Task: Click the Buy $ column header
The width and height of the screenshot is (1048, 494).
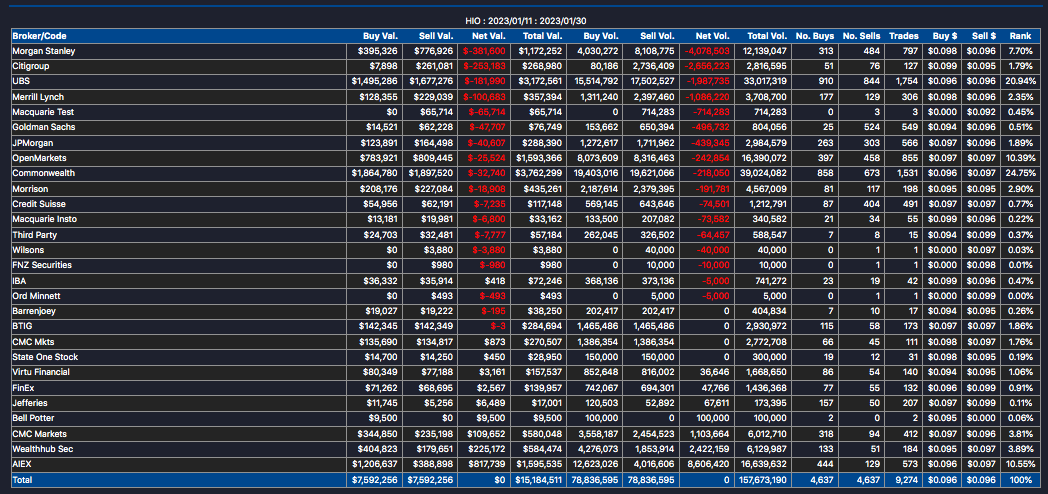Action: click(946, 35)
